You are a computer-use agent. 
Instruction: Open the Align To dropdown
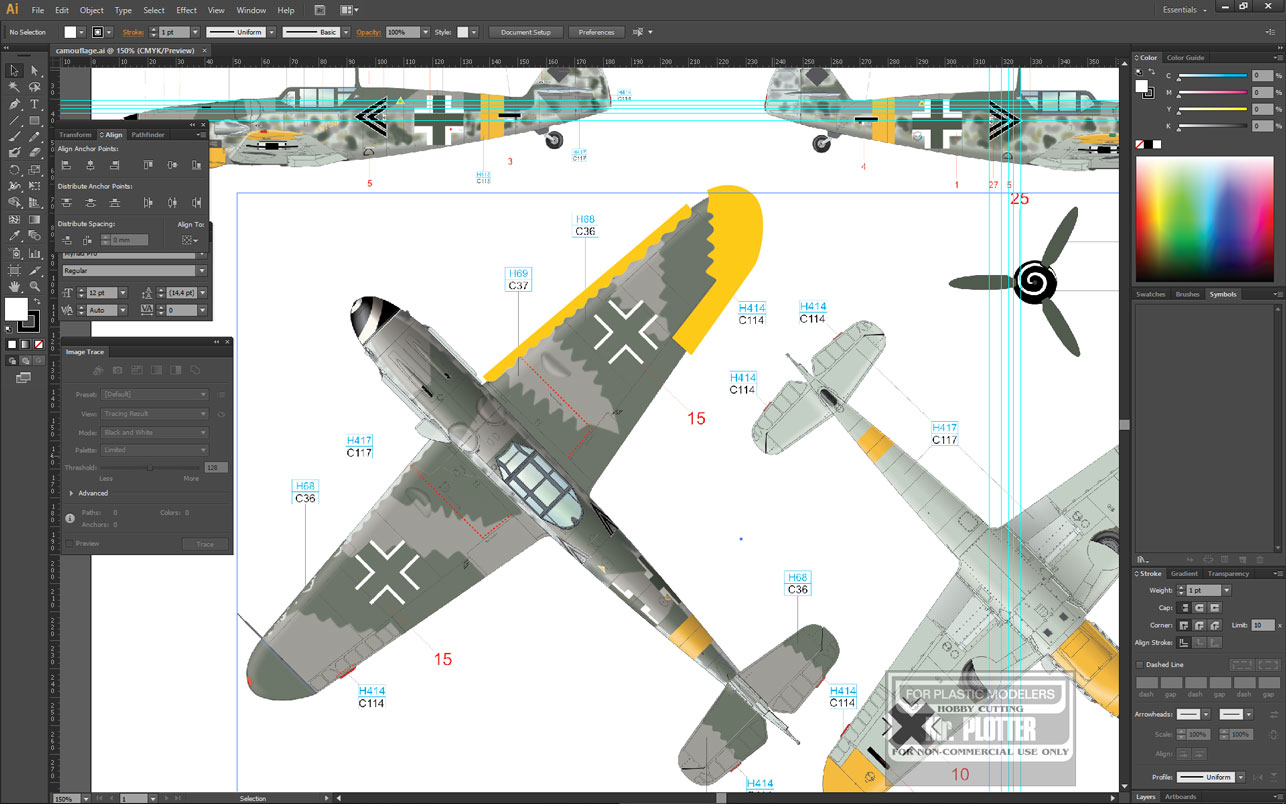[190, 240]
